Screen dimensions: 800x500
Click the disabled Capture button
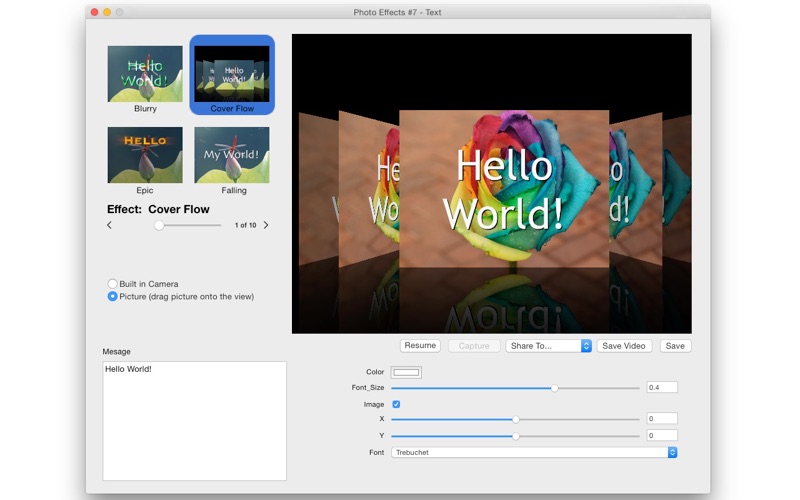tap(474, 346)
